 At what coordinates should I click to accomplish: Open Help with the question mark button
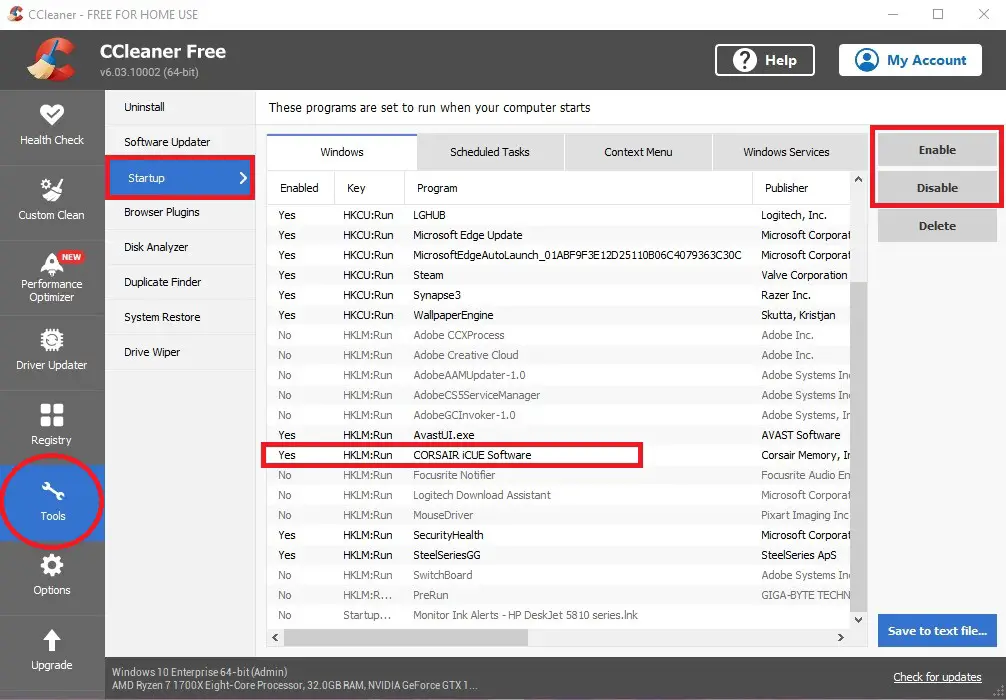coord(765,60)
